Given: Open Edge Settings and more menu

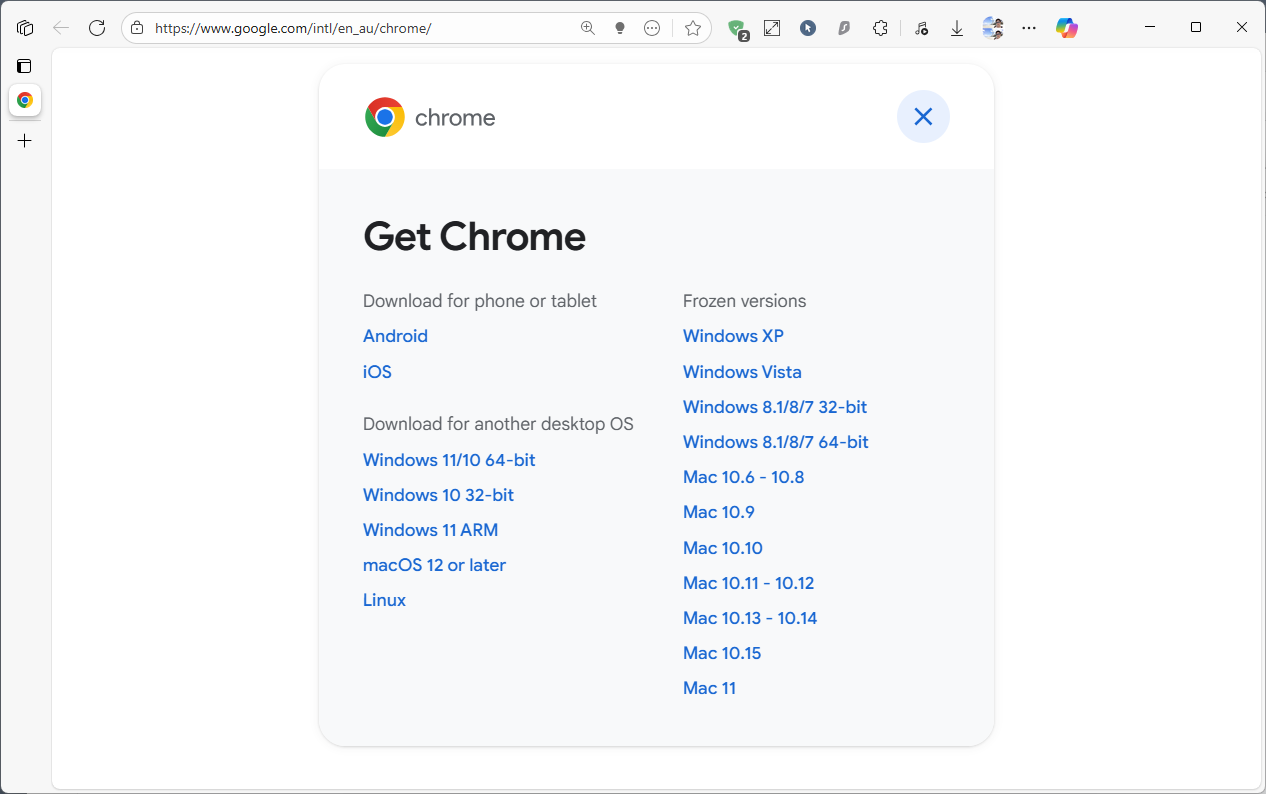Looking at the screenshot, I should click(1029, 28).
